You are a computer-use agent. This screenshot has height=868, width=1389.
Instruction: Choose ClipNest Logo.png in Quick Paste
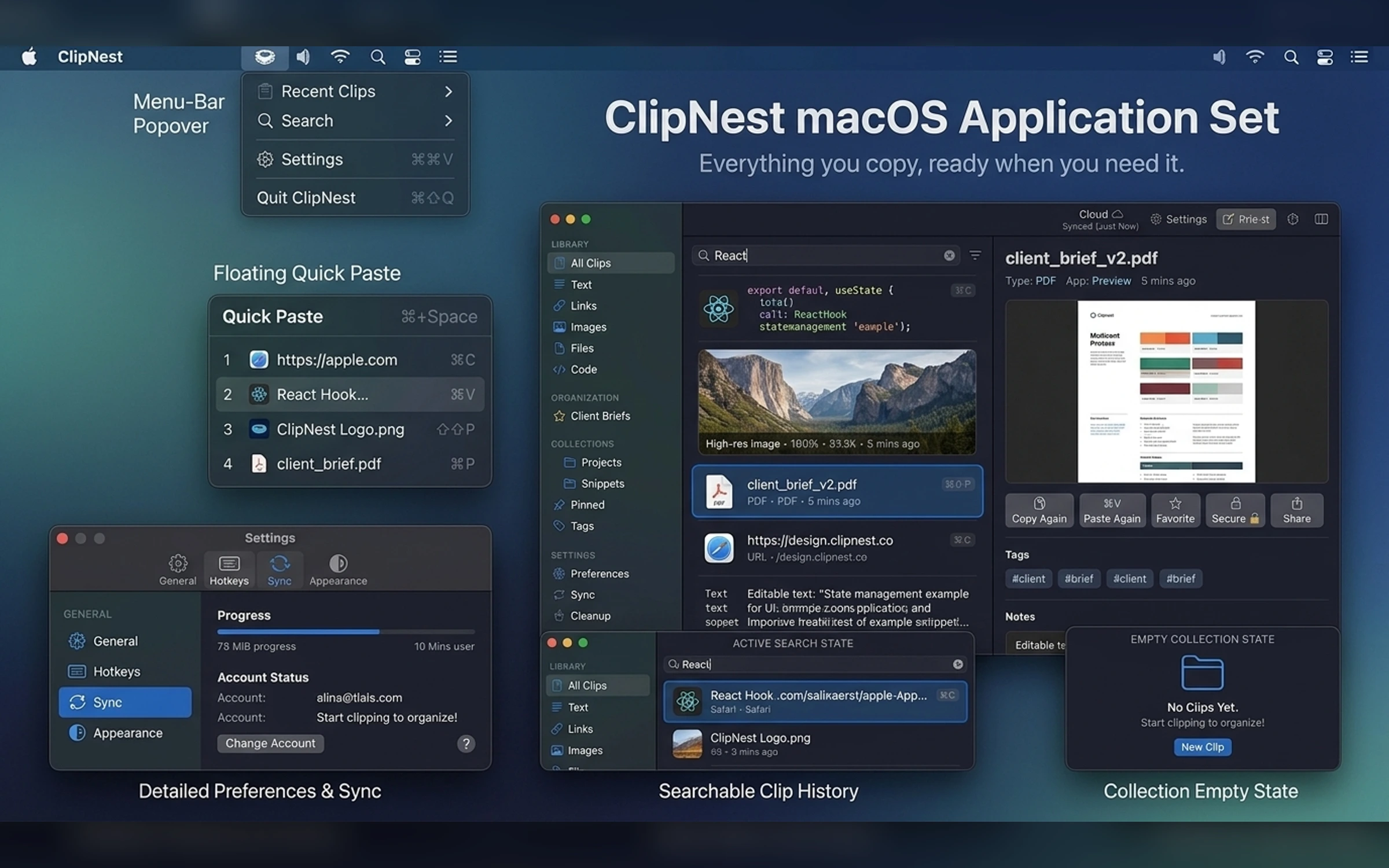tap(350, 429)
